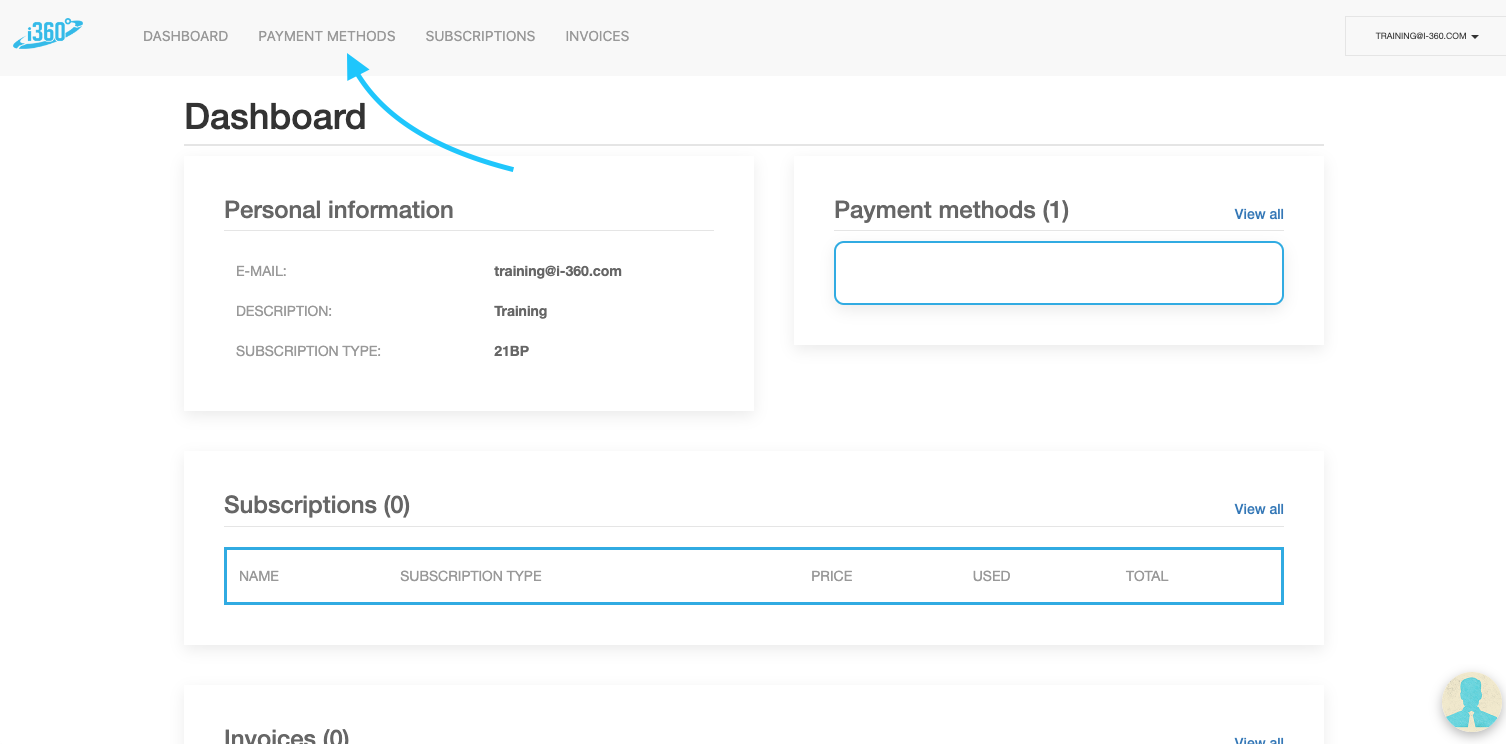Click the DESCRIPTION: label

tap(284, 311)
